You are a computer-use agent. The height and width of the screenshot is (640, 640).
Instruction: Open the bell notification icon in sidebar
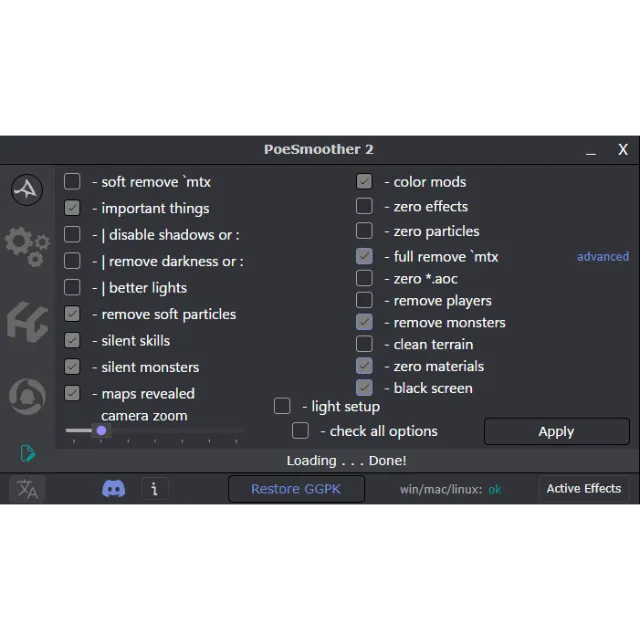(27, 397)
